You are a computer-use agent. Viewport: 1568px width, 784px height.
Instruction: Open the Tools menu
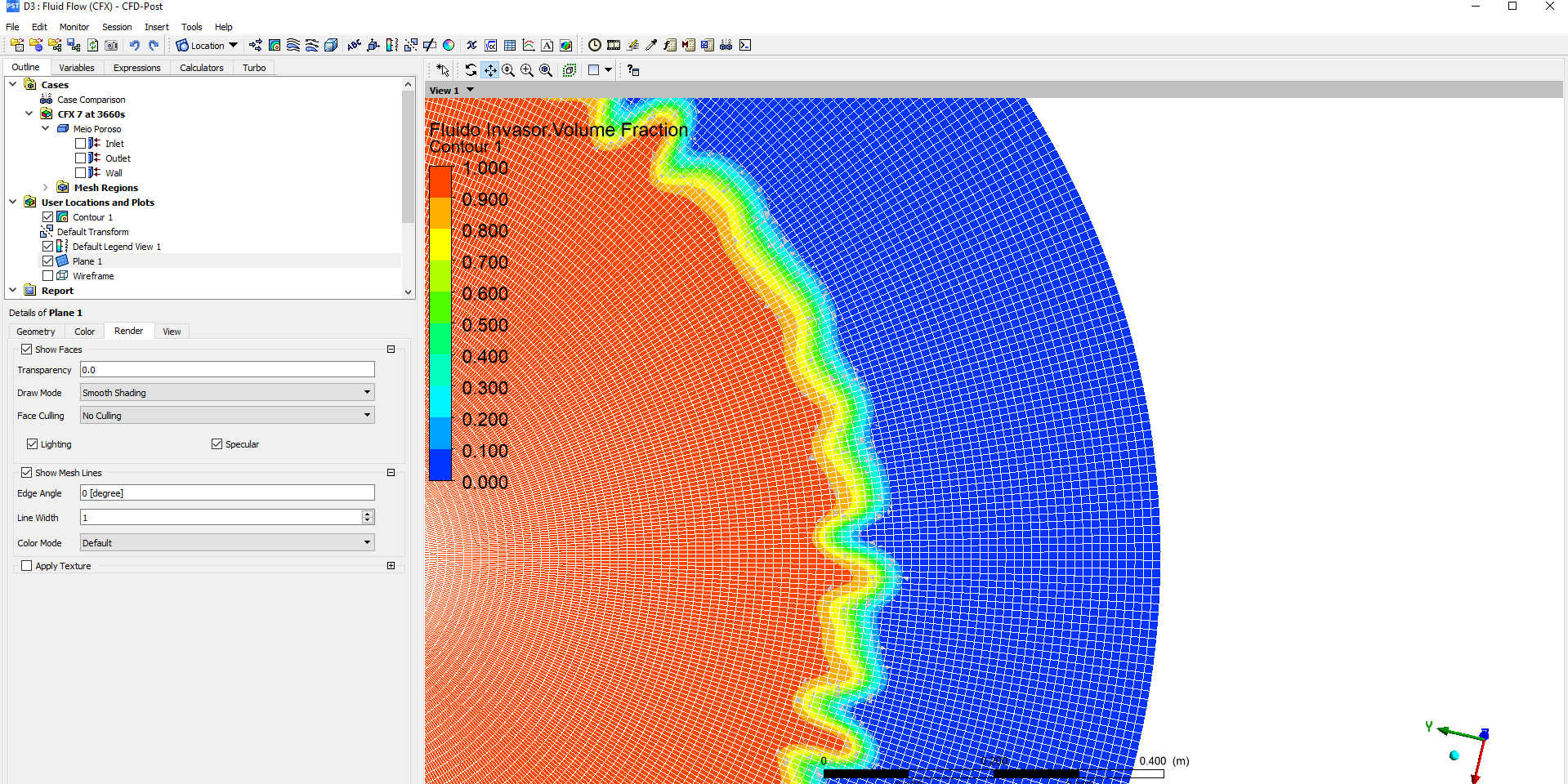point(191,27)
